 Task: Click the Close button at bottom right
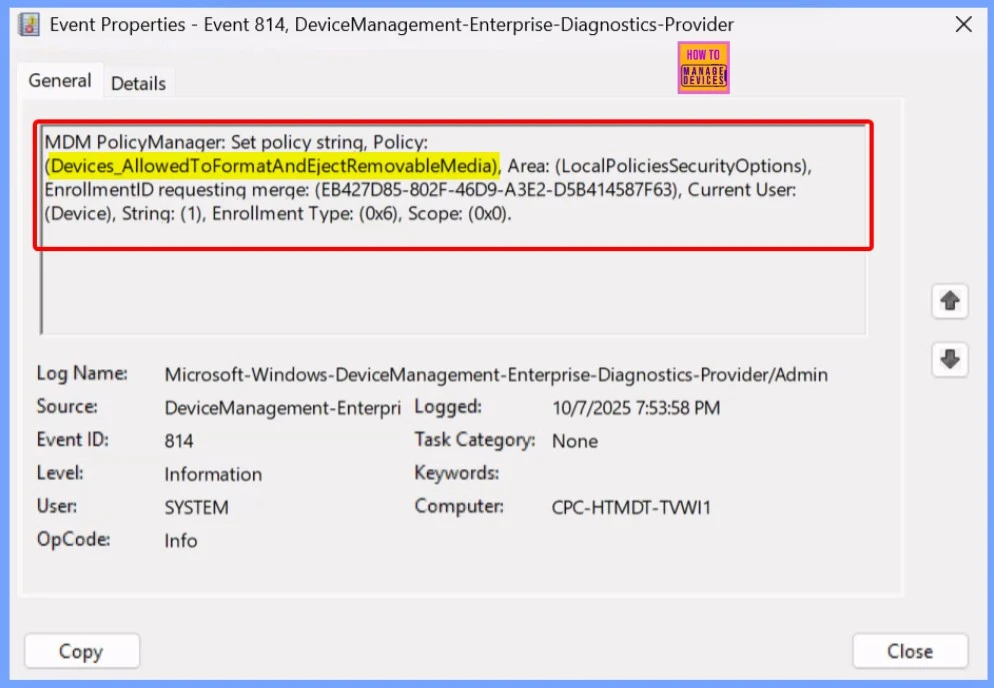click(x=909, y=651)
